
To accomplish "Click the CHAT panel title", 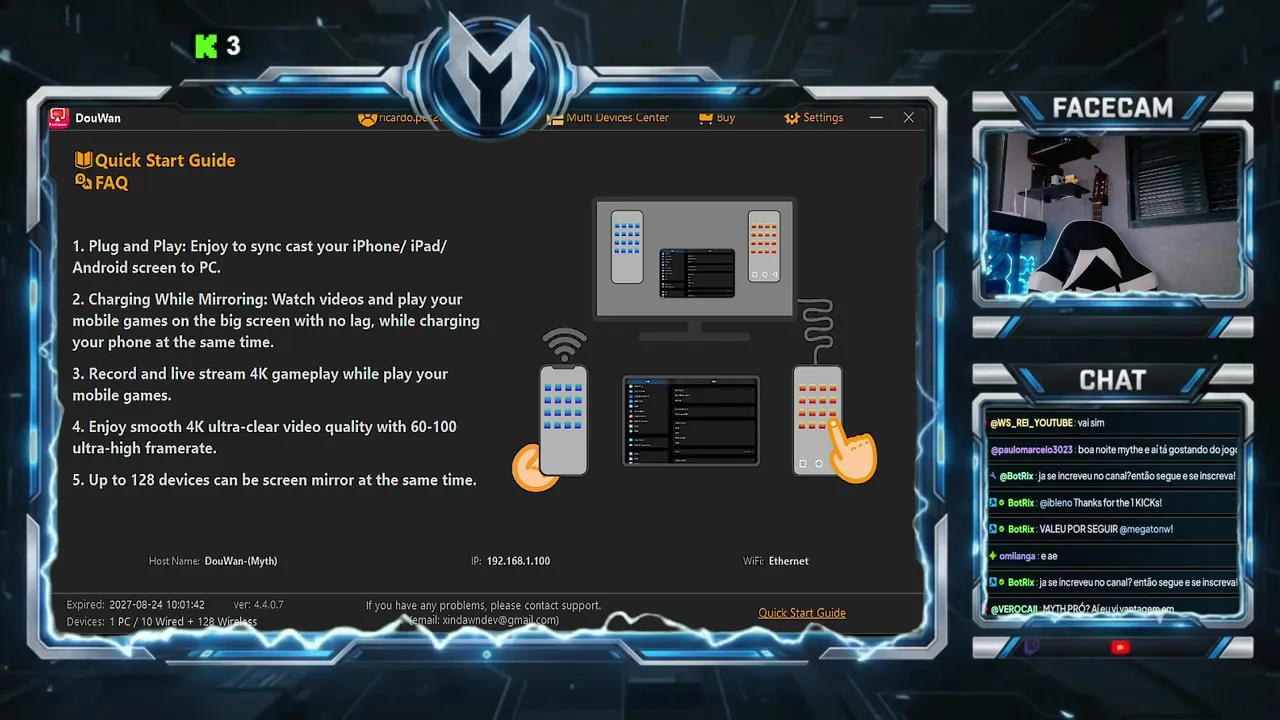I will (1112, 380).
